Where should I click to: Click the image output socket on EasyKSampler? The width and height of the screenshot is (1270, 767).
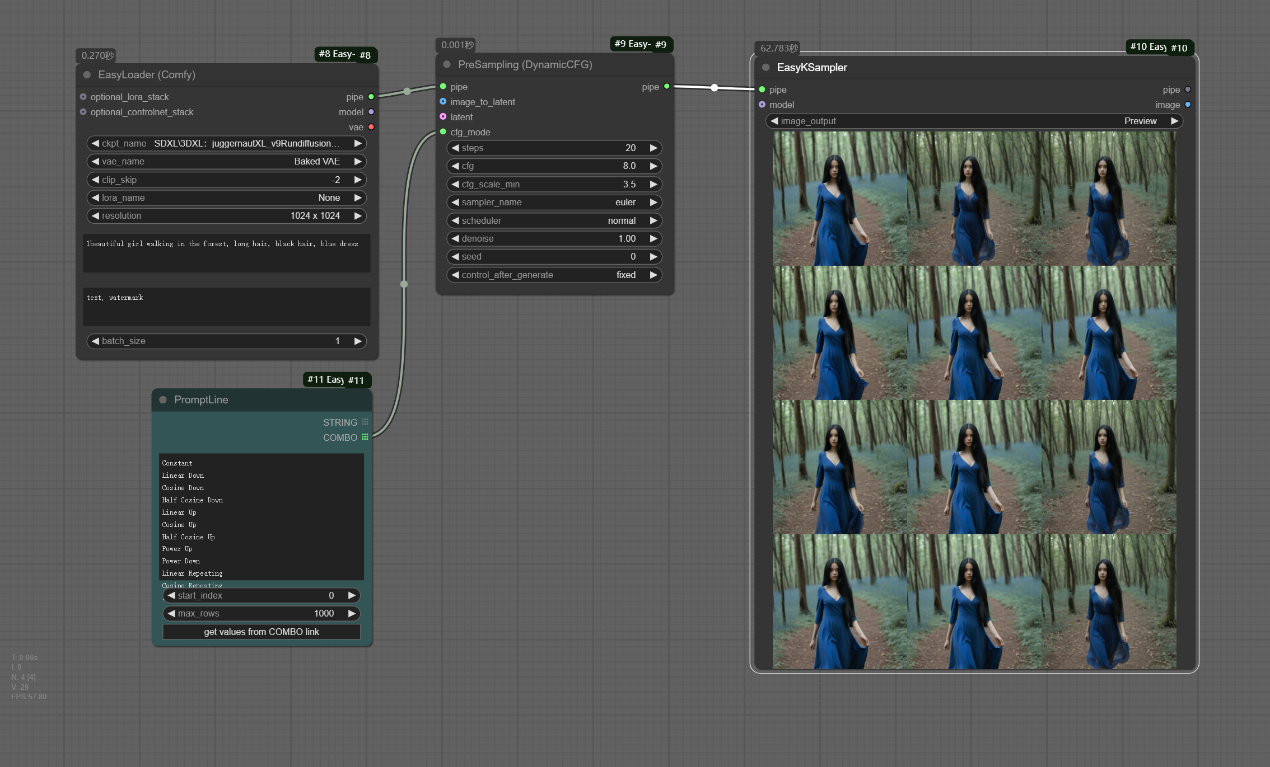(x=1188, y=104)
